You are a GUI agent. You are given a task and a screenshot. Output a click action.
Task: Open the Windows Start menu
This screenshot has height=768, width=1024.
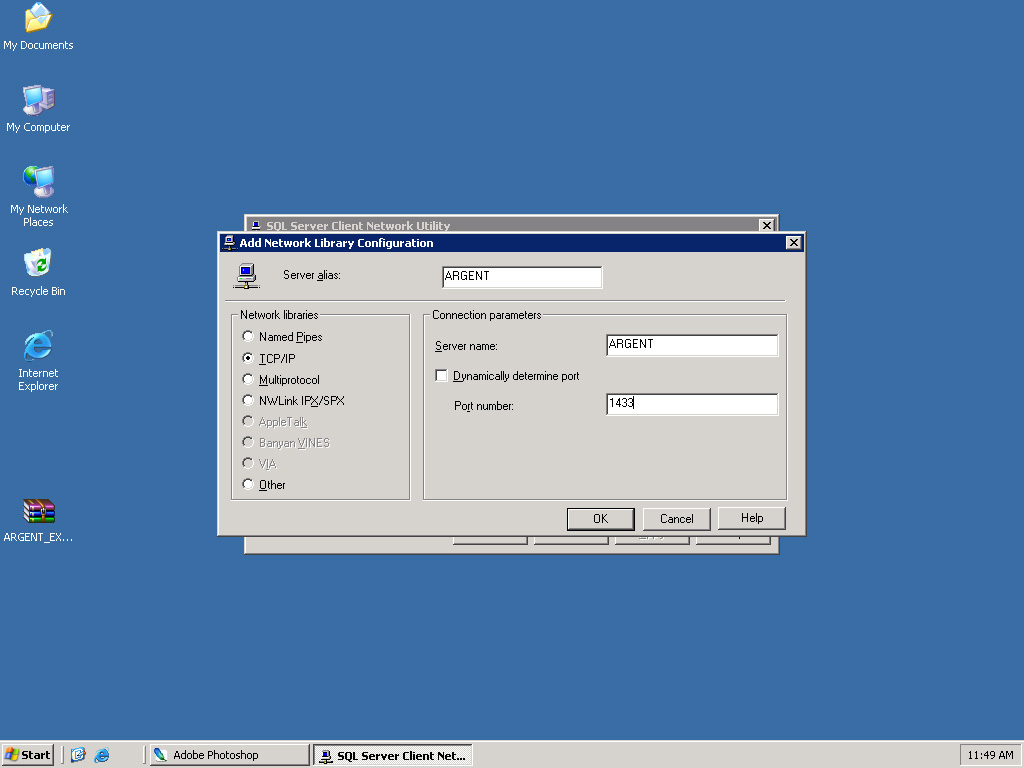(x=28, y=755)
